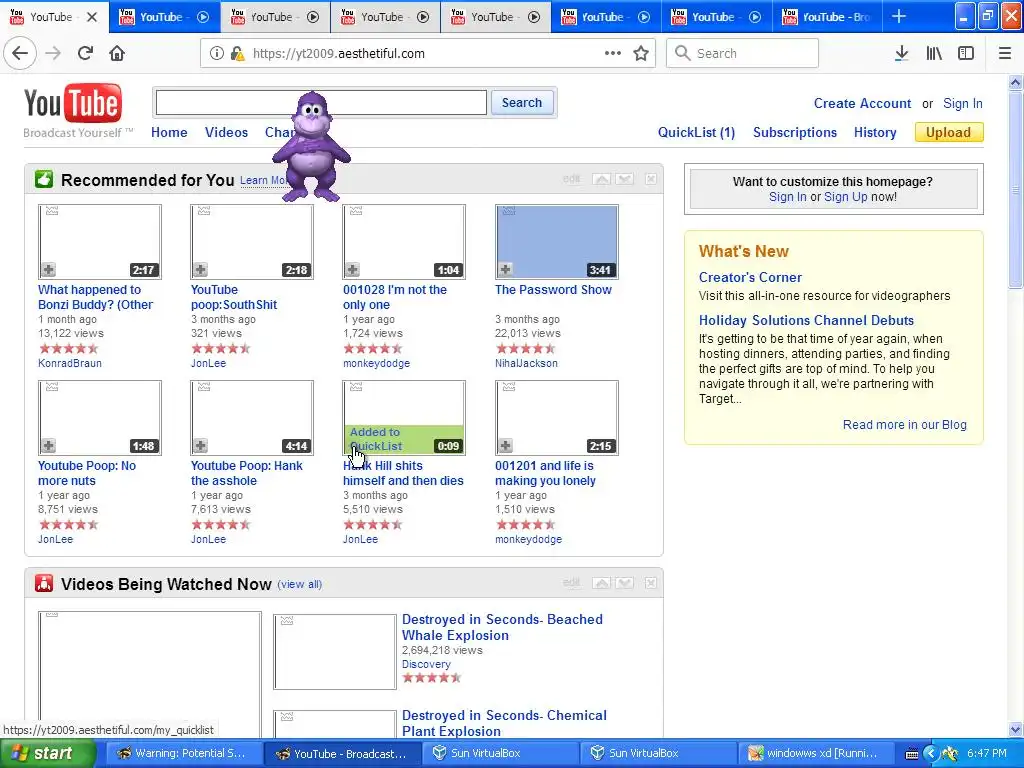Open channel link KonradBraun
The width and height of the screenshot is (1024, 768).
click(70, 363)
